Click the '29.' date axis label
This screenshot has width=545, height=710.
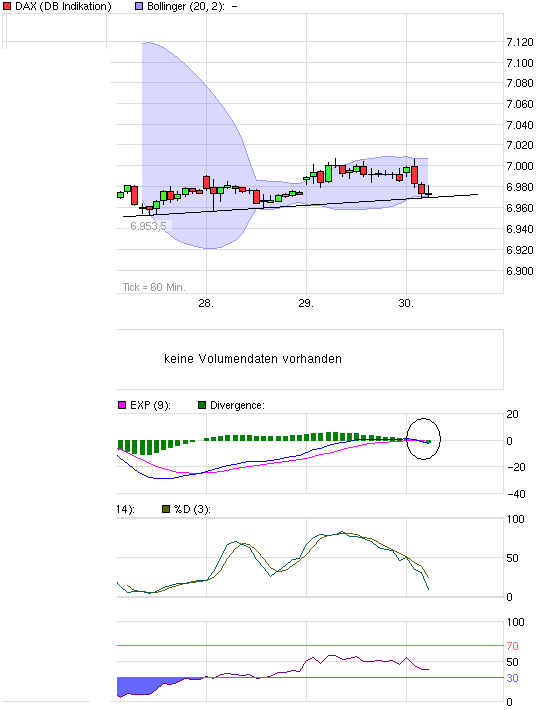(306, 303)
